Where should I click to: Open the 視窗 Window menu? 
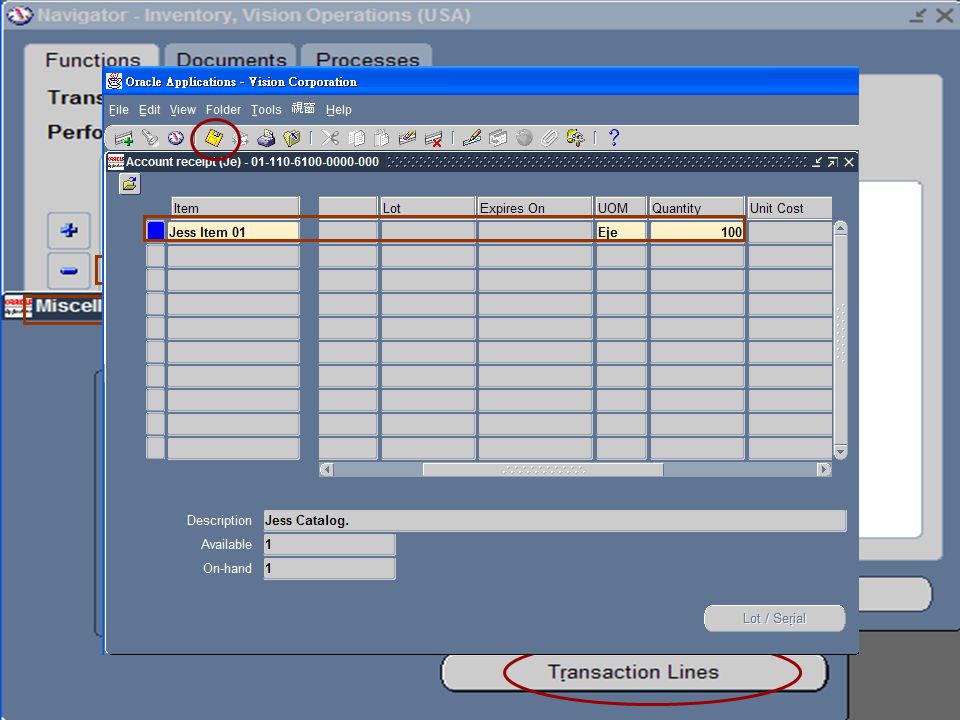(x=303, y=109)
